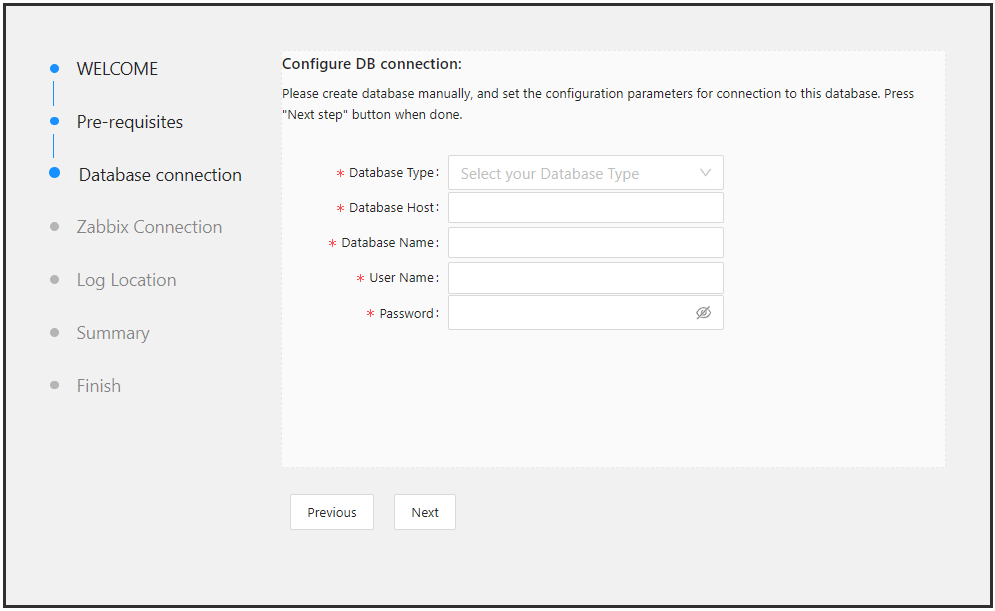
Task: Select the Database connection step
Action: (x=160, y=175)
